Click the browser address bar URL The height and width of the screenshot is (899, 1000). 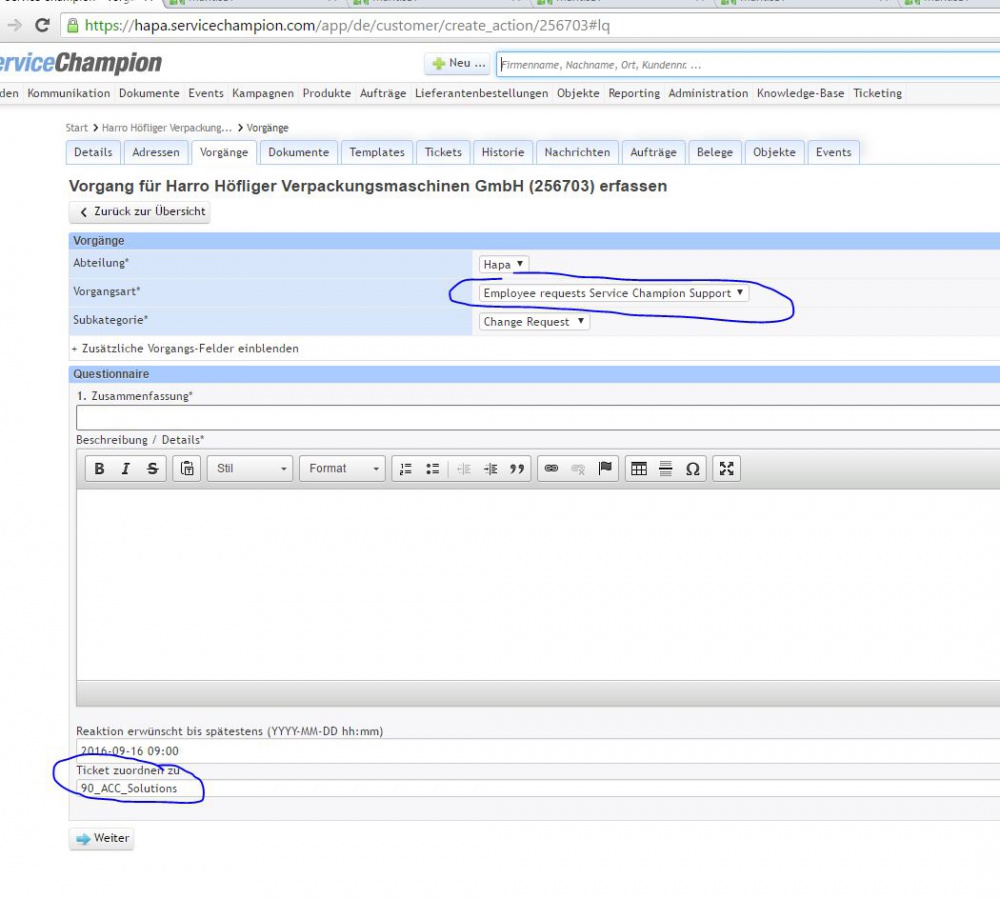coord(348,26)
